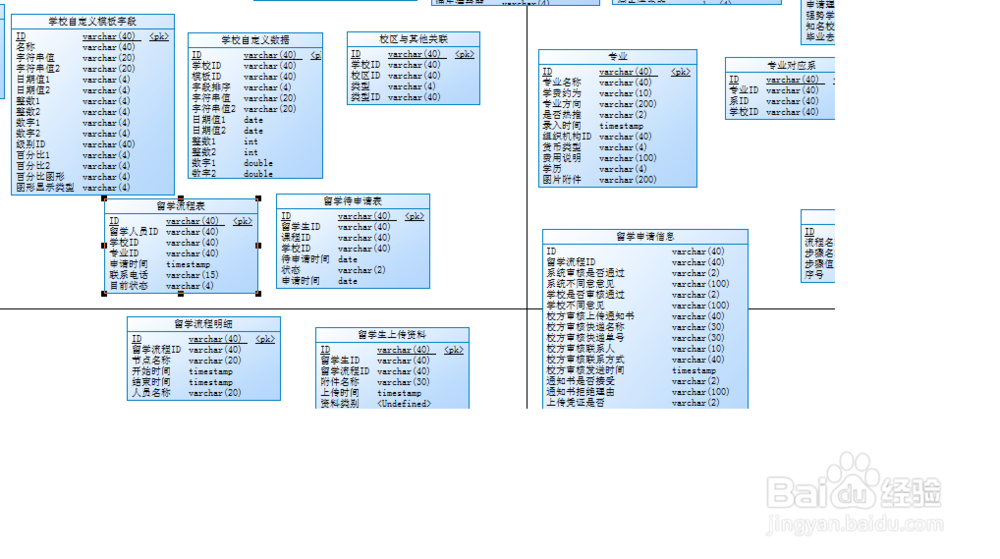Click 校区ID column in 校区与其他关联
Image resolution: width=1000 pixels, height=559 pixels.
[x=365, y=75]
